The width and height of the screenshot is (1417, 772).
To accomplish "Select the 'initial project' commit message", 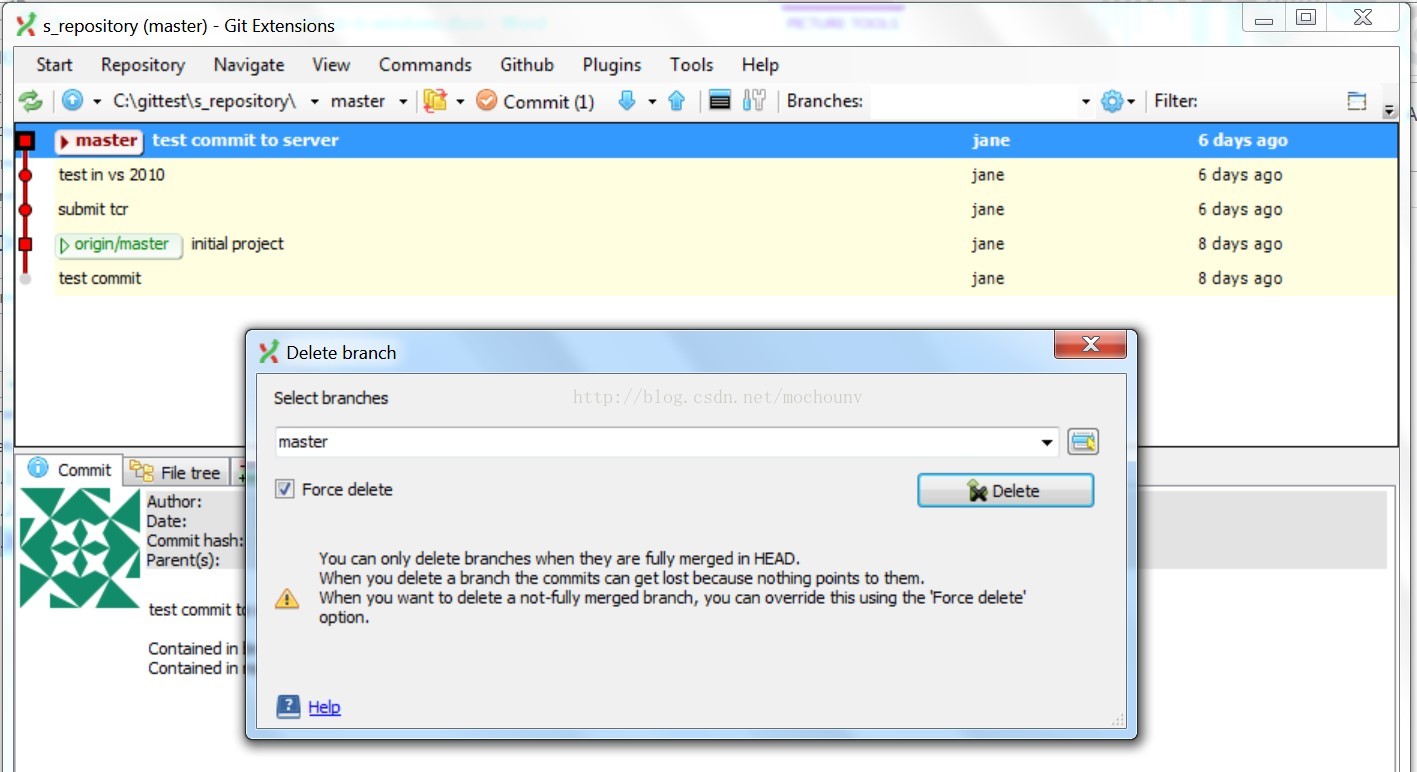I will pos(237,244).
